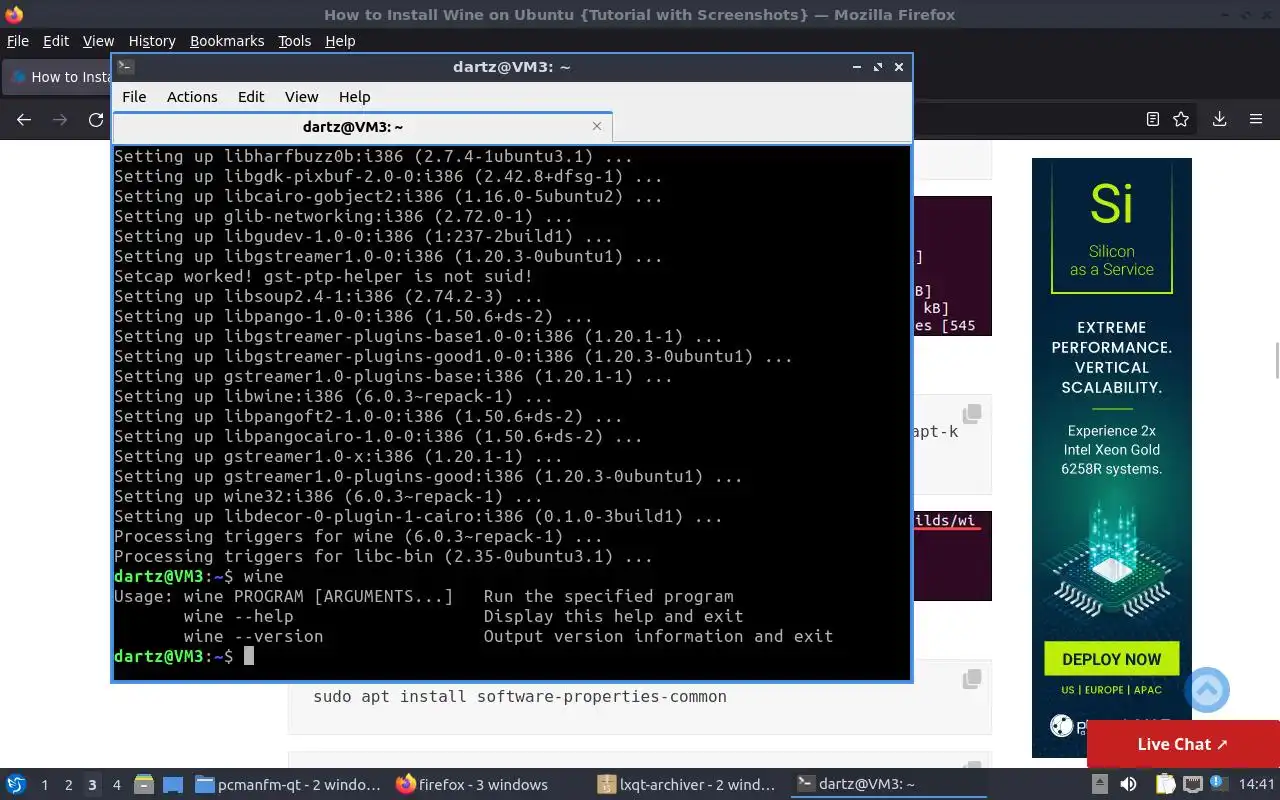This screenshot has width=1280, height=800.
Task: Copy the software-properties-common command
Action: 971,679
